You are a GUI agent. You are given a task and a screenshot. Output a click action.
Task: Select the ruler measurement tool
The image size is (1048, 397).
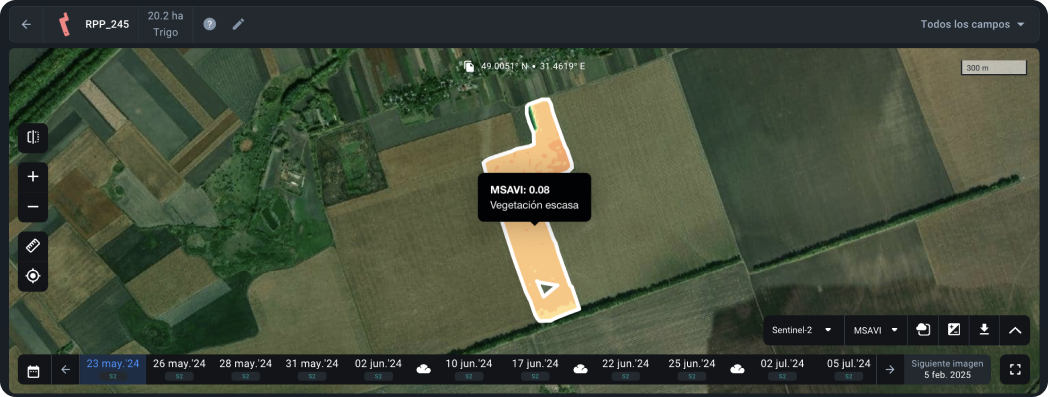33,246
